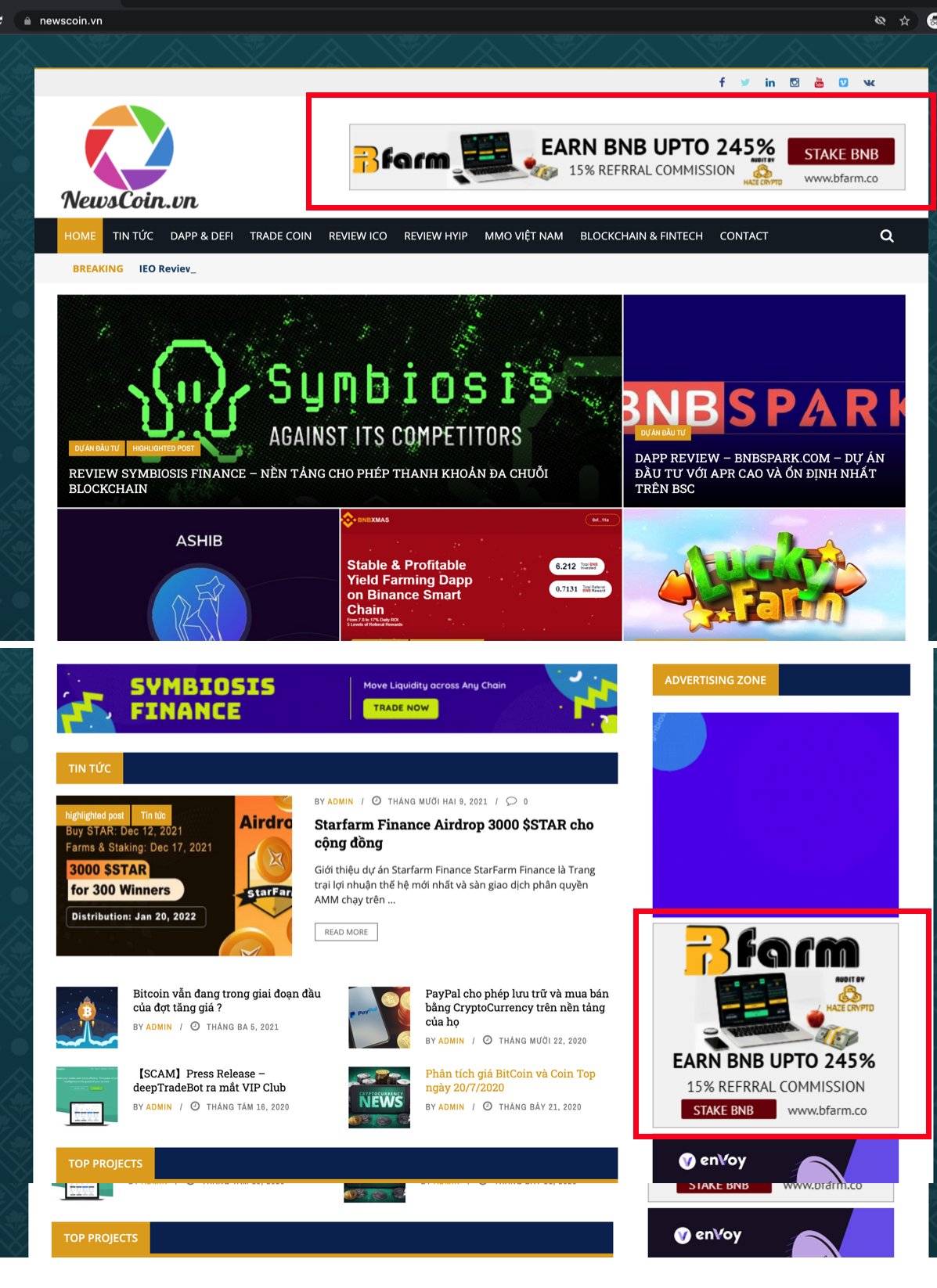The image size is (937, 1288).
Task: Click the bookmark star in address bar
Action: 904,21
